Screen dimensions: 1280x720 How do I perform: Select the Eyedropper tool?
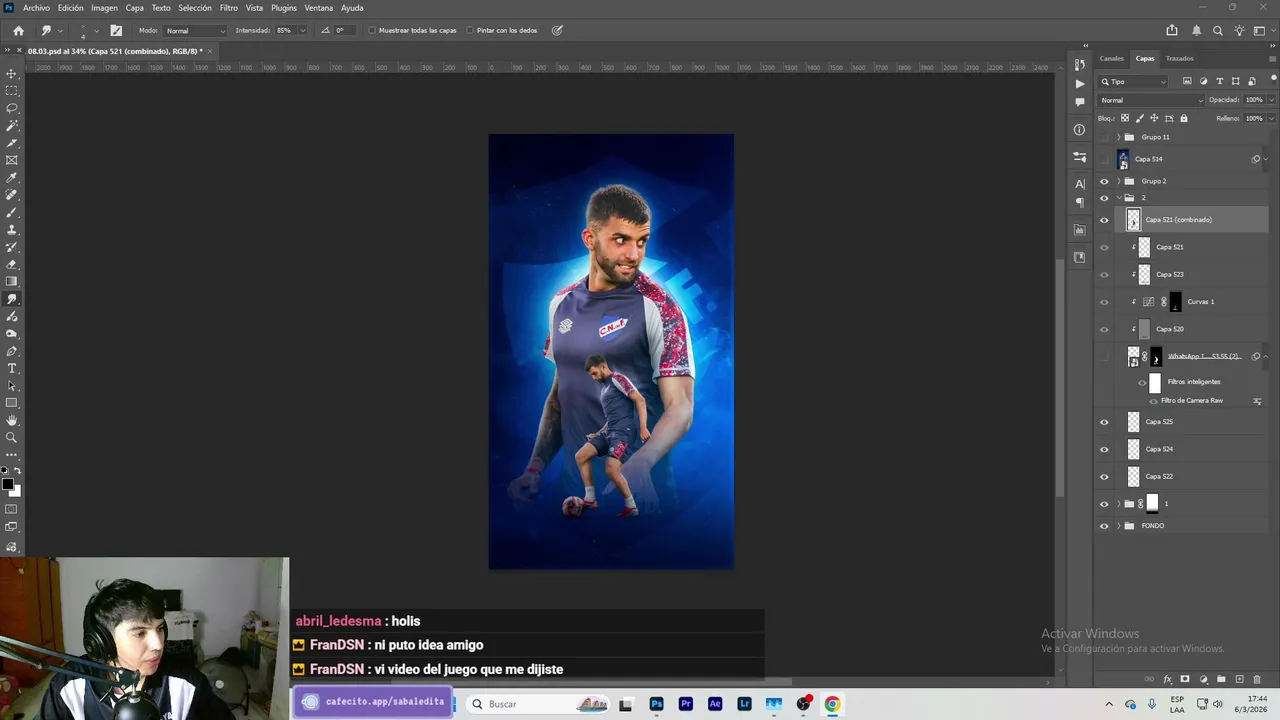coord(12,178)
